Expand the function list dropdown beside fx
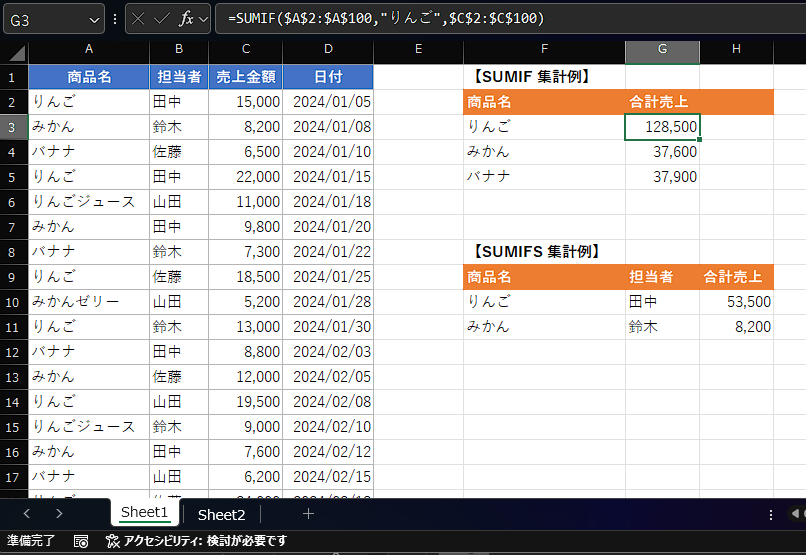Viewport: 806px width, 555px height. point(203,19)
